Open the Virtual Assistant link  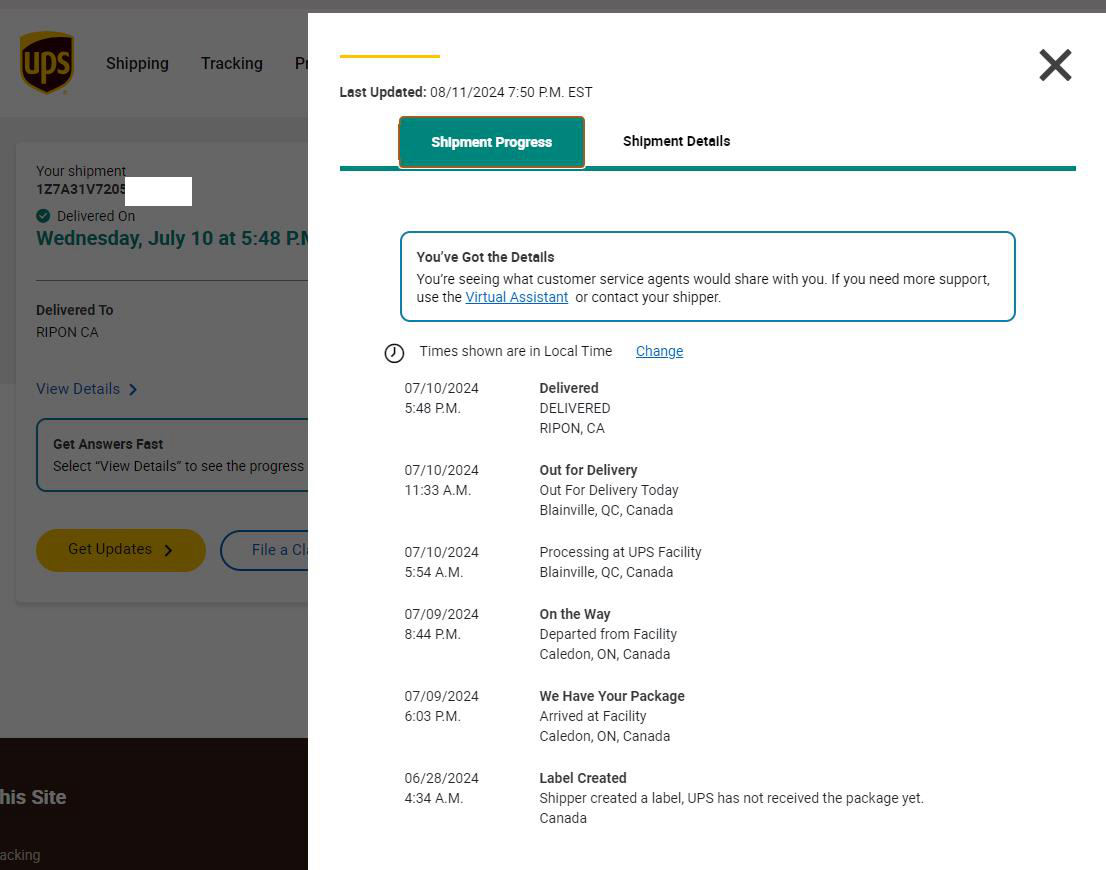[x=516, y=297]
